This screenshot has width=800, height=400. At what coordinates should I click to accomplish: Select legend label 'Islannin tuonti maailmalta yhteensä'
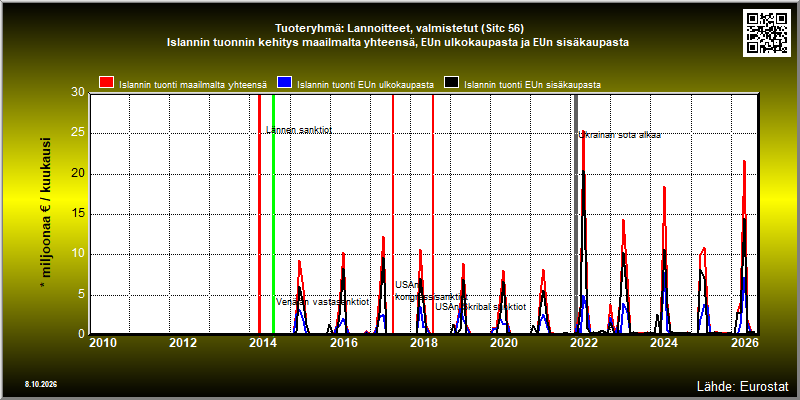[x=193, y=85]
